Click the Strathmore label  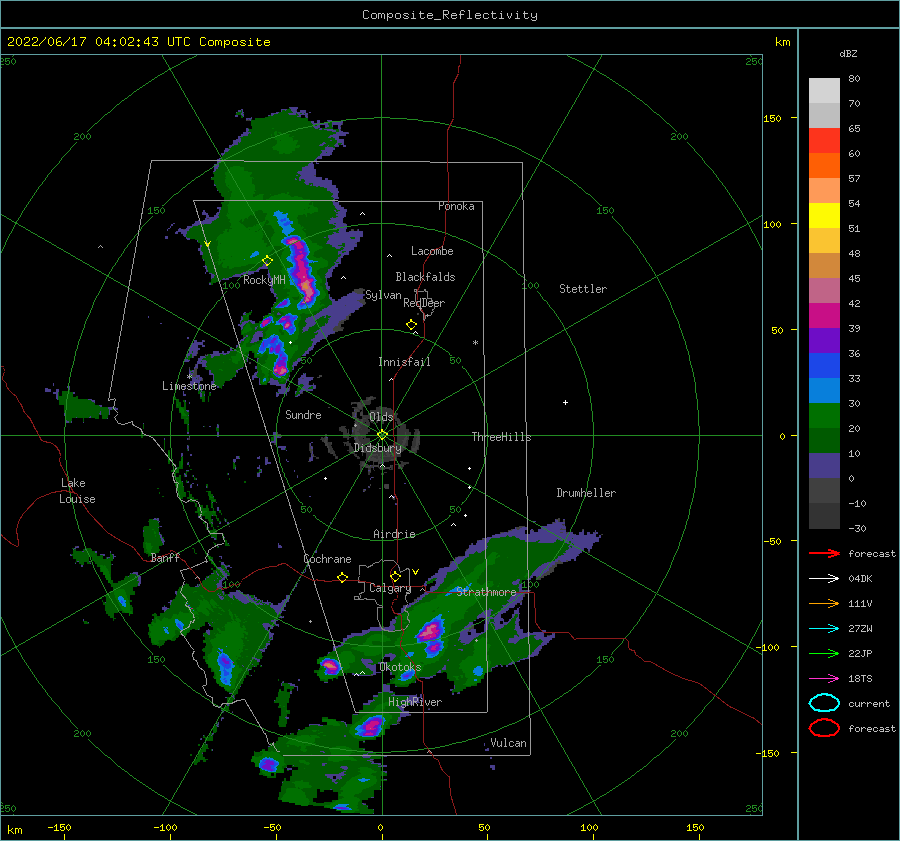486,592
